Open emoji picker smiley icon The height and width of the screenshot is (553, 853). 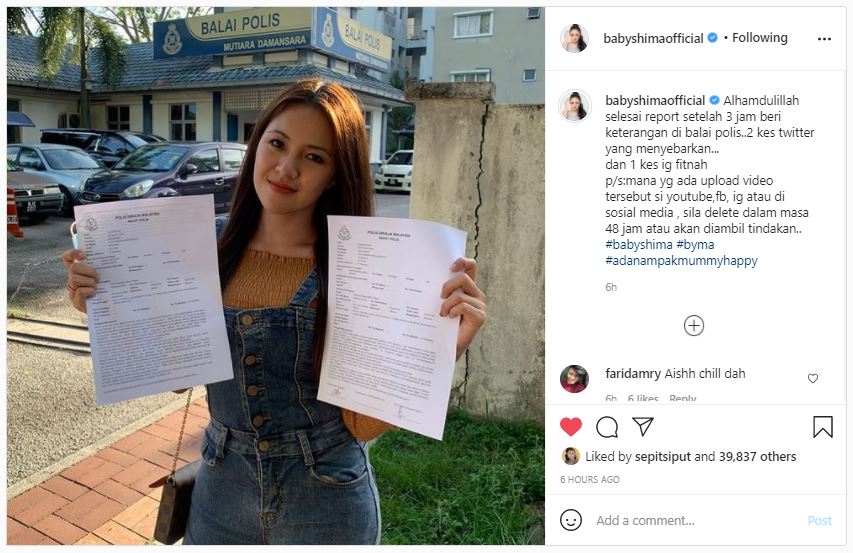click(571, 520)
